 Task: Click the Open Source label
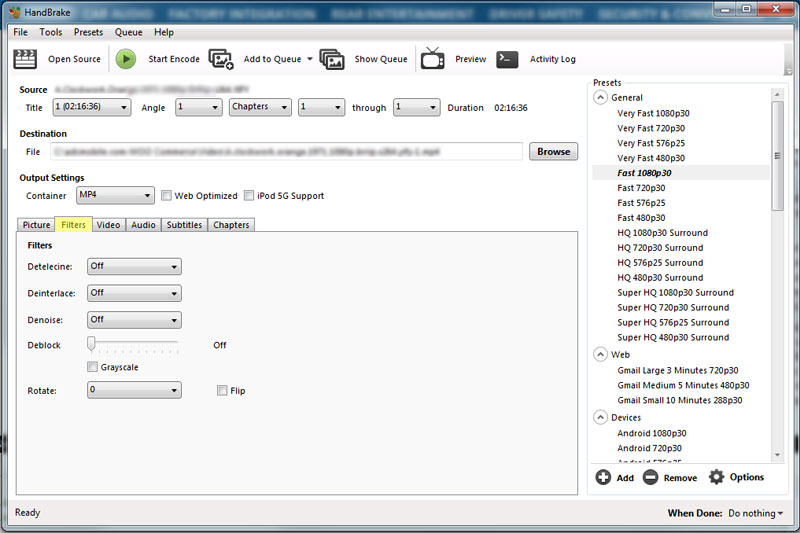(74, 59)
